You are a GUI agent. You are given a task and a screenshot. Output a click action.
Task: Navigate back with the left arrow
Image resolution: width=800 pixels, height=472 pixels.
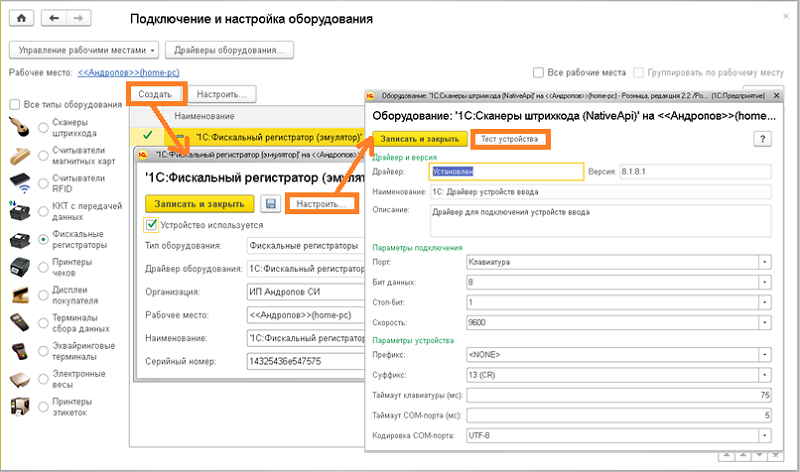coord(54,18)
